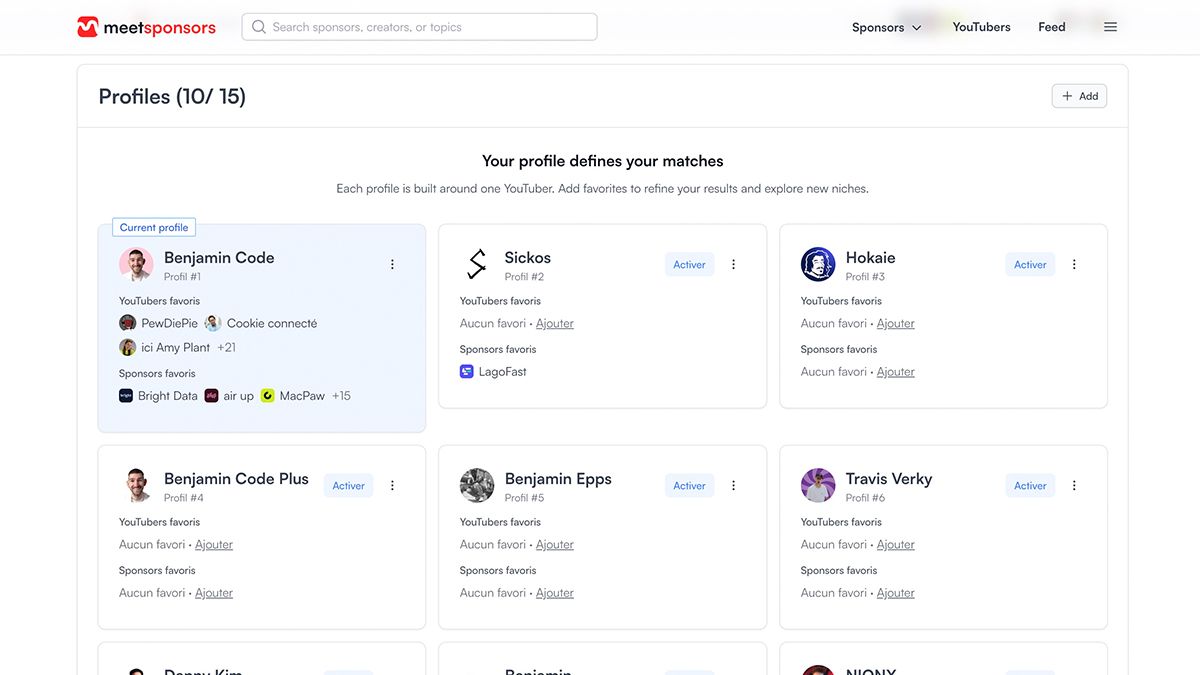
Task: Click the meetsponsors logo icon
Action: click(x=88, y=27)
